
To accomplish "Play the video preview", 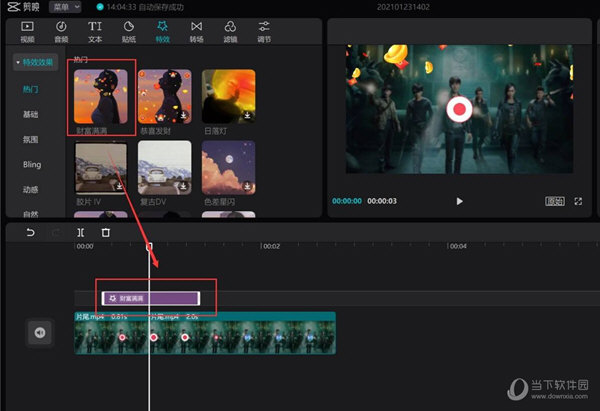I will [459, 201].
